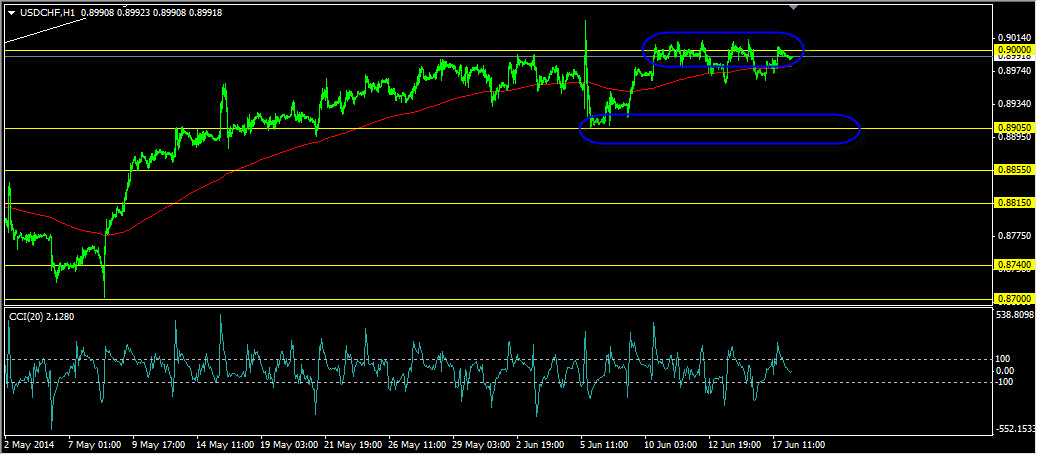This screenshot has height=455, width=1037.
Task: Click the 0.87750 price scale value
Action: pyautogui.click(x=1014, y=235)
